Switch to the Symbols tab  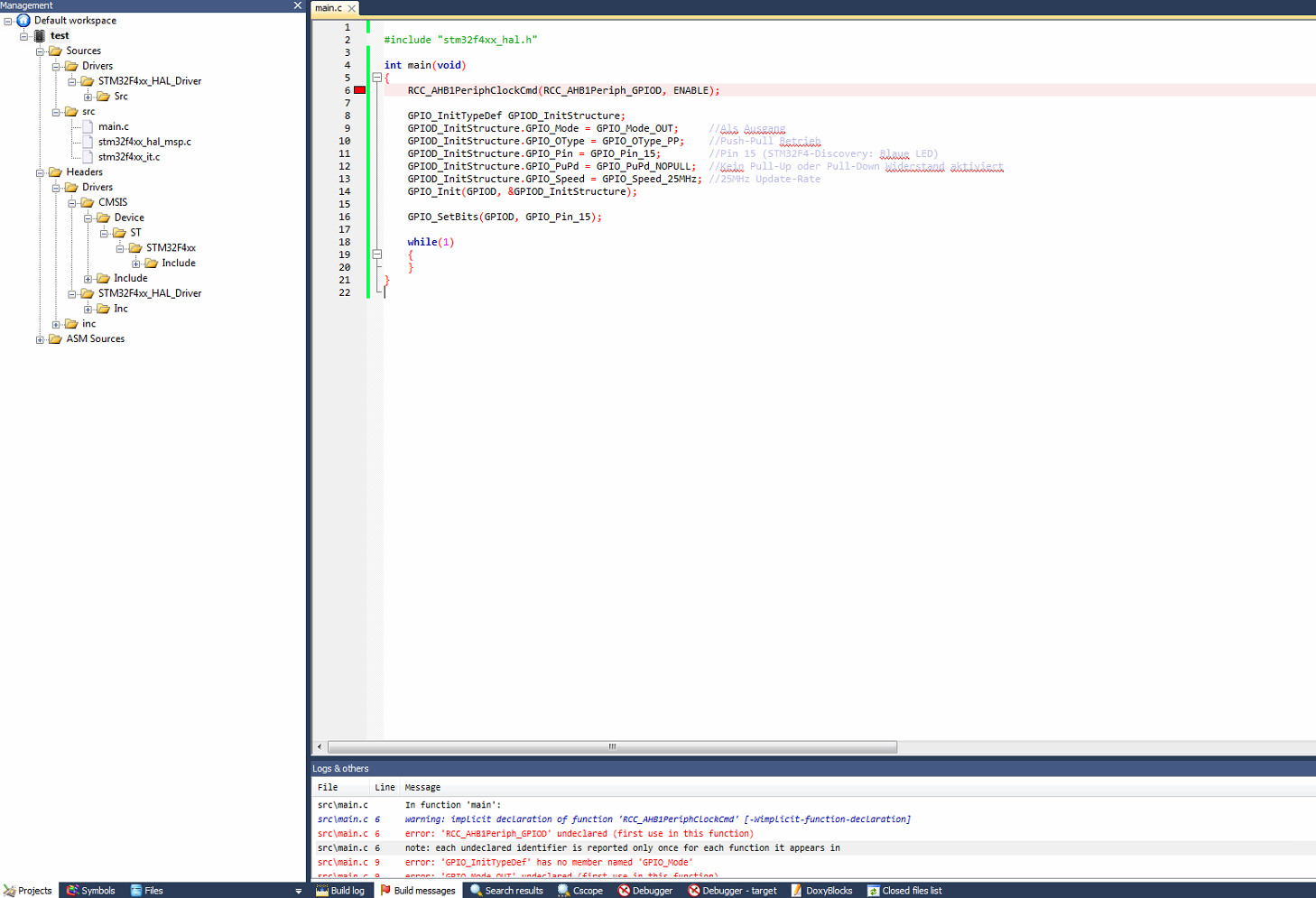pos(90,891)
